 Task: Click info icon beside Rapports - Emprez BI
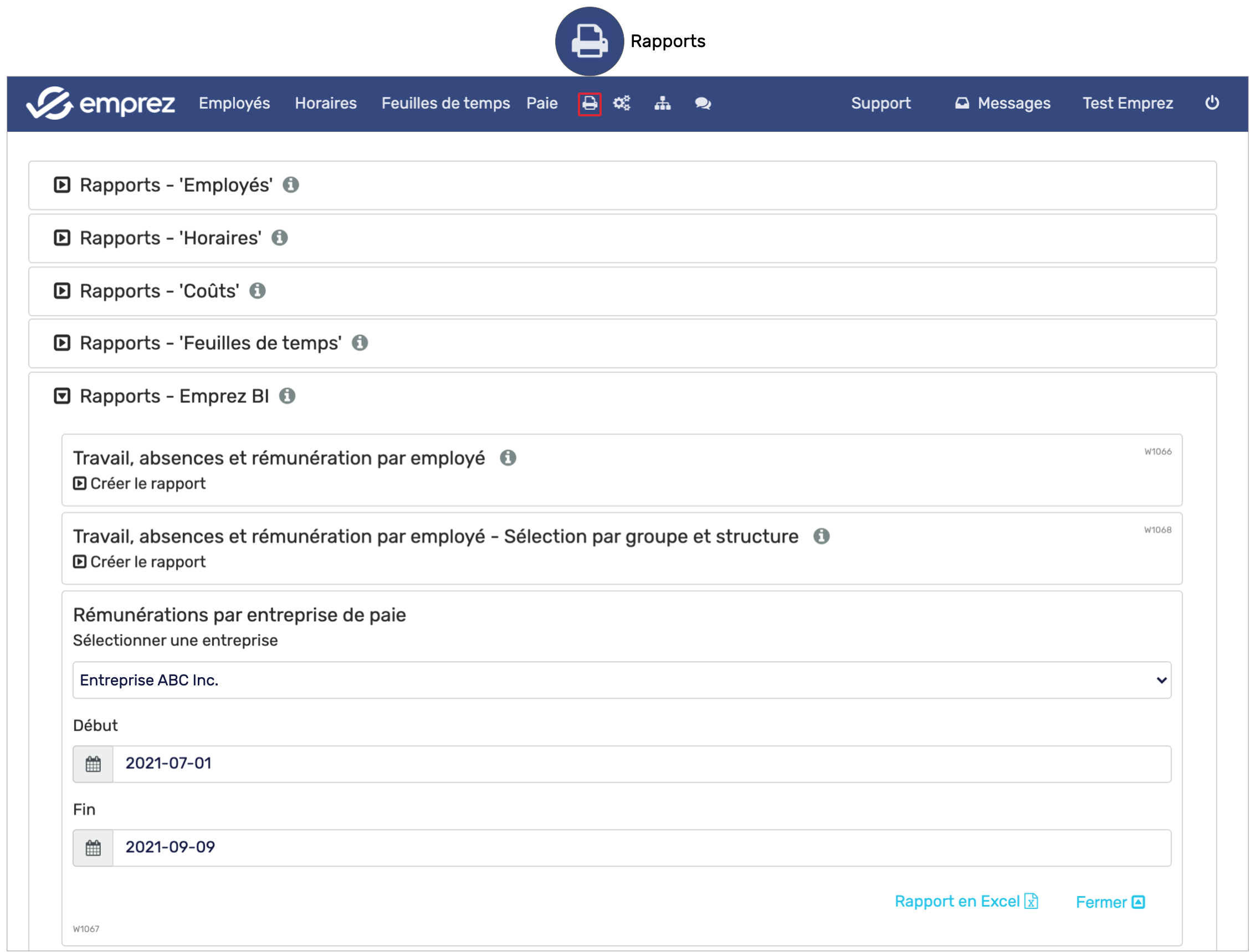(287, 396)
